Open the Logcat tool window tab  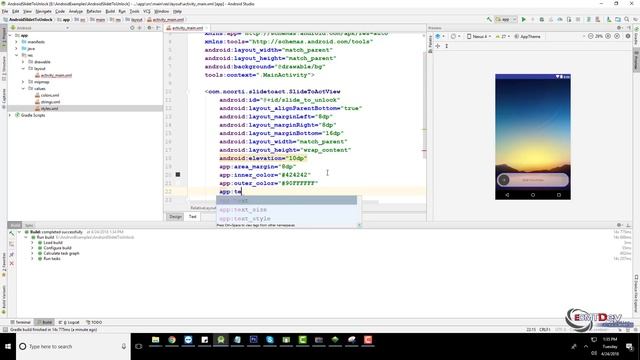[69, 322]
